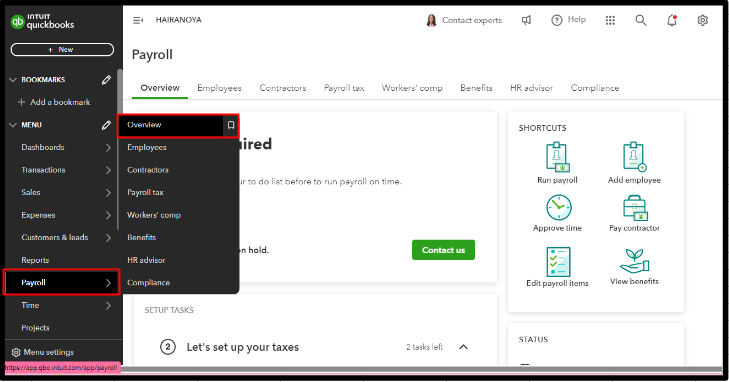Click the sidebar vertical scrollbar
This screenshot has width=729, height=382.
pyautogui.click(x=119, y=149)
